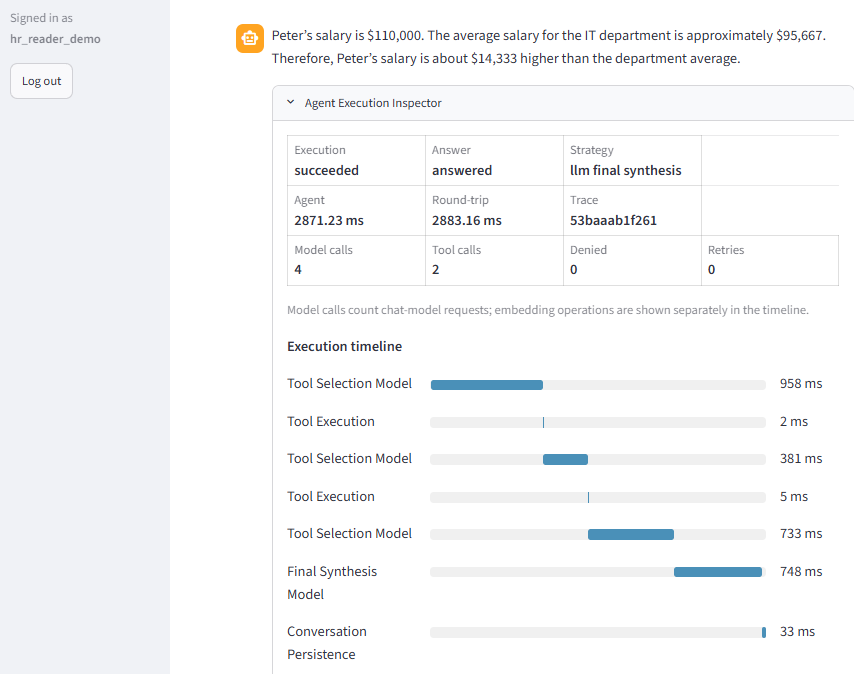The height and width of the screenshot is (674, 854).
Task: Click the orange assistant robot avatar icon
Action: click(250, 39)
